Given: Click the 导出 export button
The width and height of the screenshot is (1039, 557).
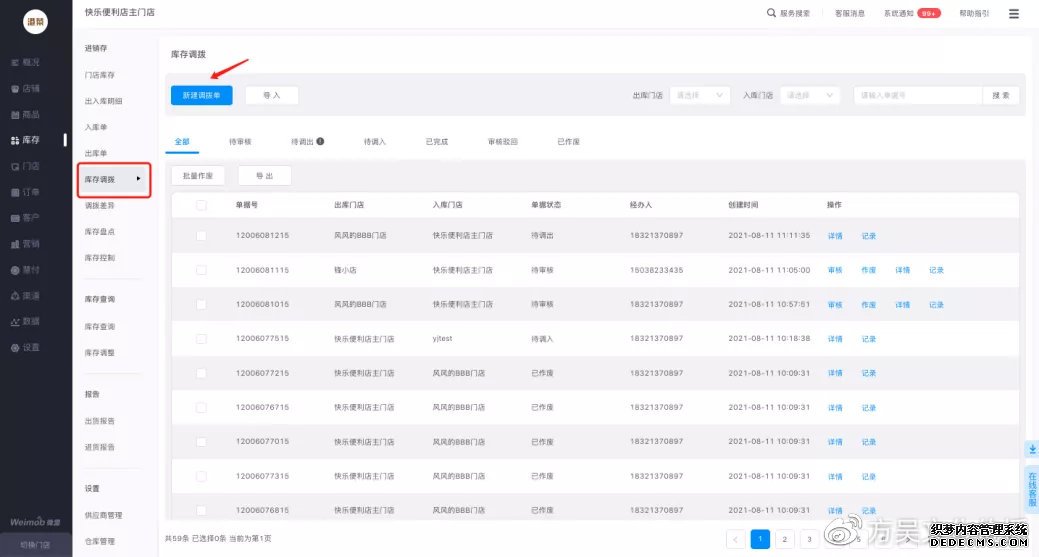Looking at the screenshot, I should tap(264, 176).
